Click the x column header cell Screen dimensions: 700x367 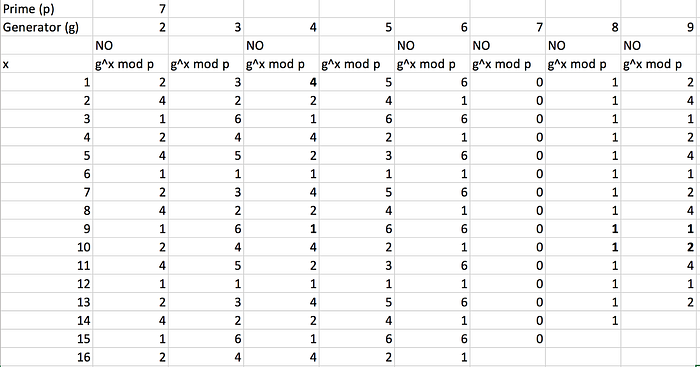pyautogui.click(x=46, y=64)
